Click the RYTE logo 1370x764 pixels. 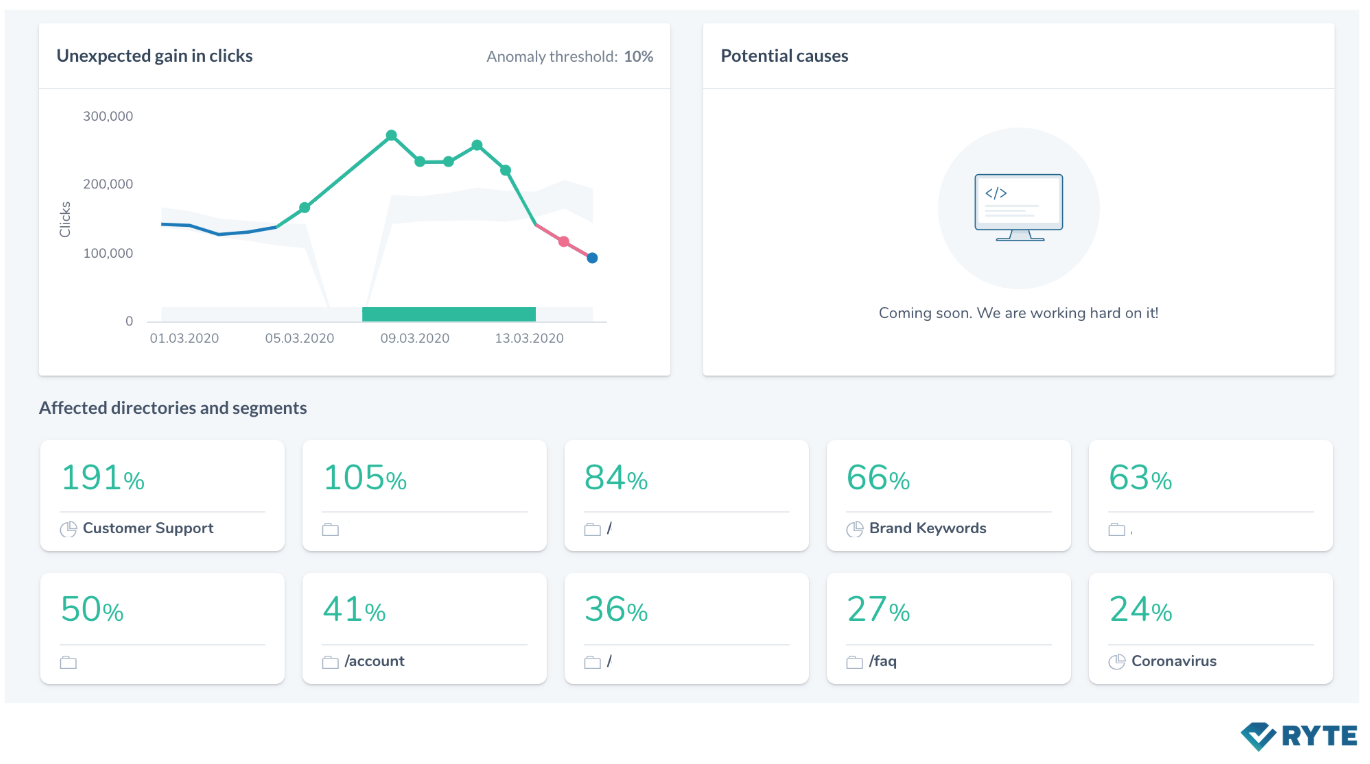(x=1299, y=736)
